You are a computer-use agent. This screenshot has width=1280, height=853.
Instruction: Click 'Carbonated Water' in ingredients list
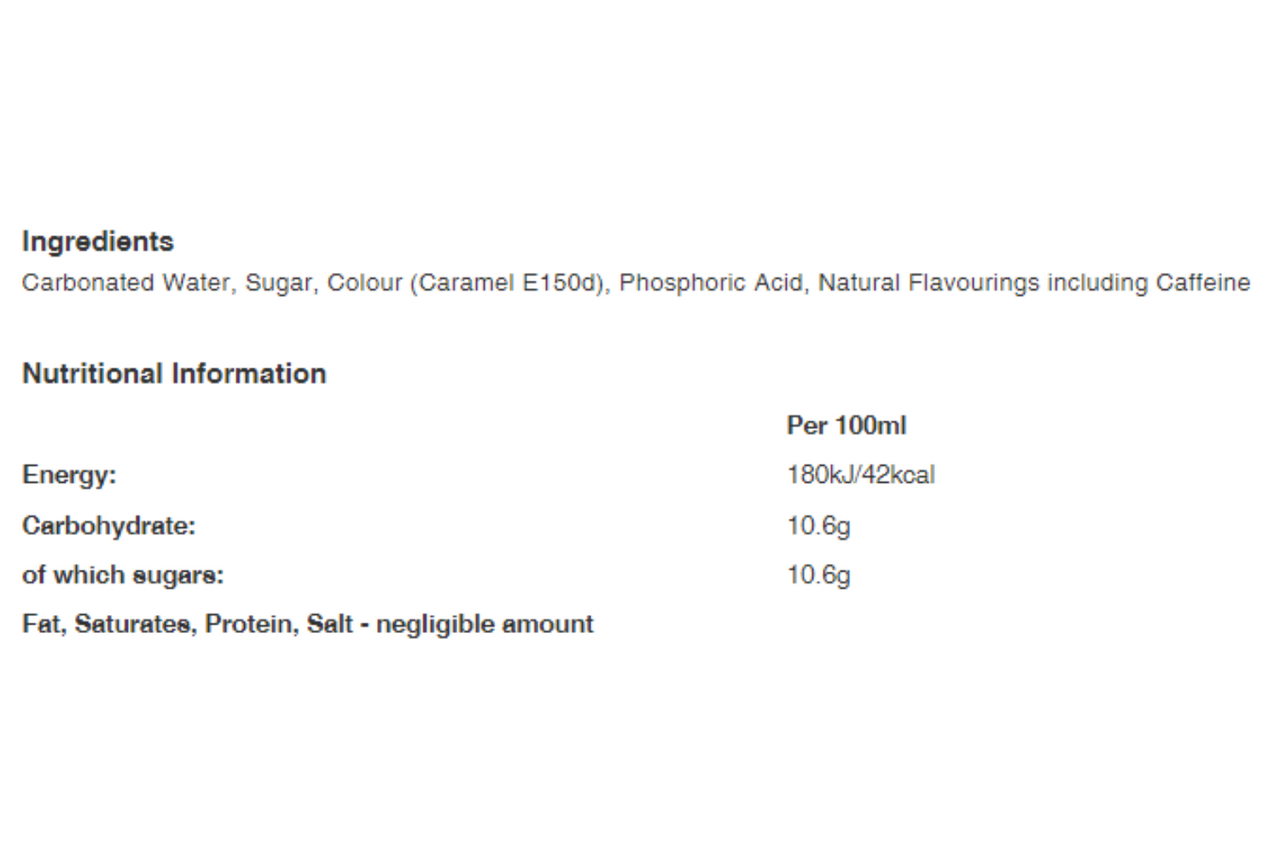(127, 284)
